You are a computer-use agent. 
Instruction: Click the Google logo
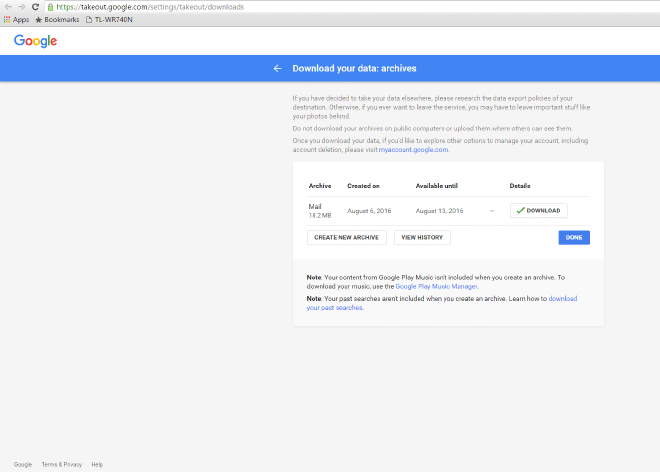pyautogui.click(x=35, y=41)
